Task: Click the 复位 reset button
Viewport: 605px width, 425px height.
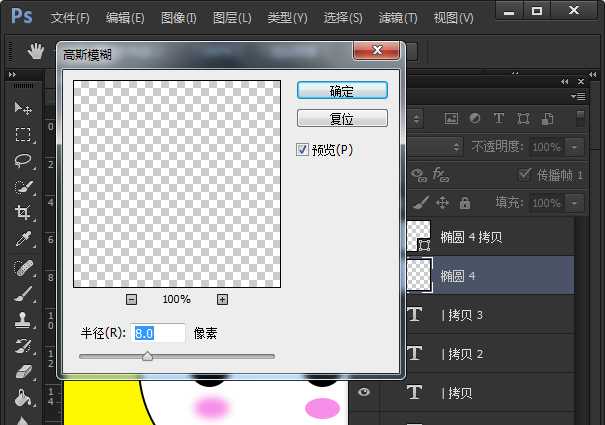Action: 342,118
